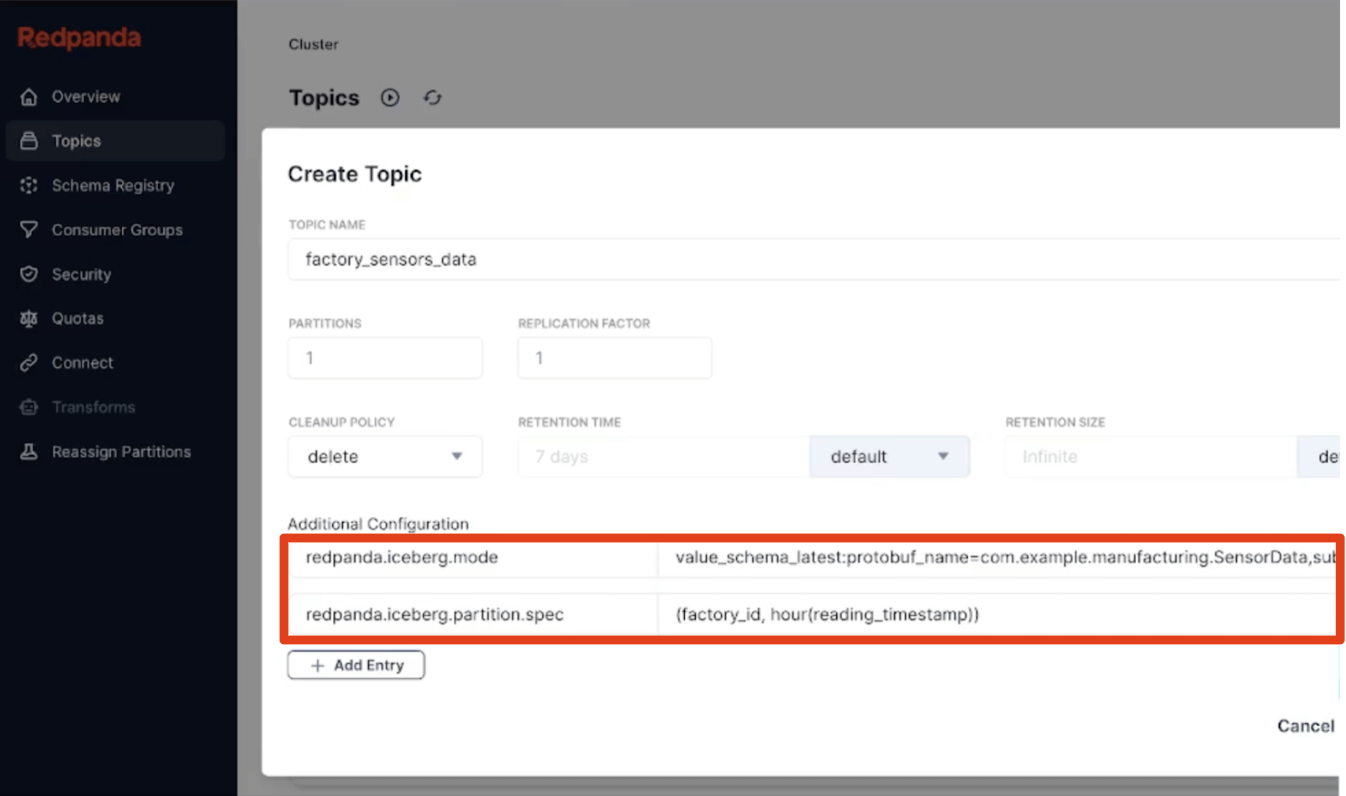Focus the Partitions number field
1346x796 pixels.
(x=385, y=358)
